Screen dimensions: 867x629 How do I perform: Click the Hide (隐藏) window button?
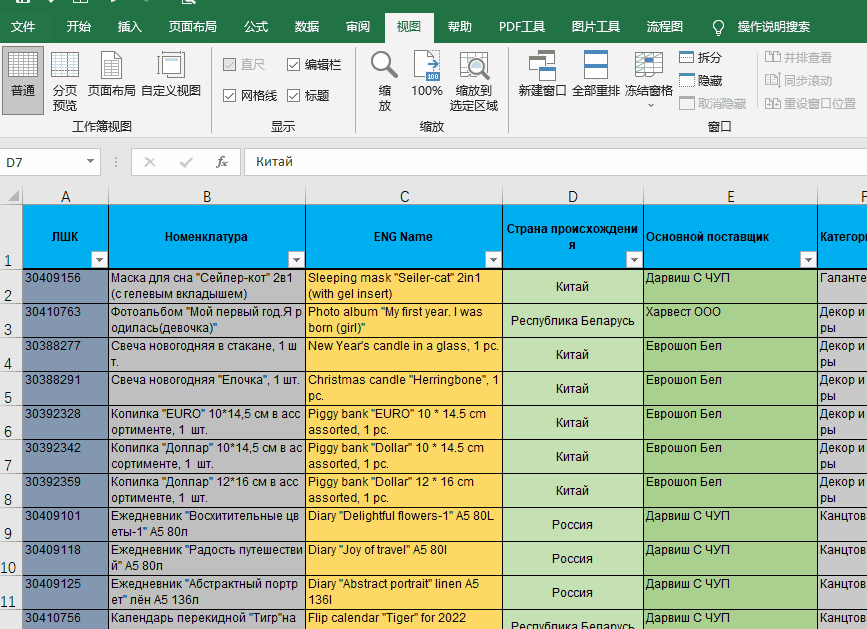[x=700, y=80]
